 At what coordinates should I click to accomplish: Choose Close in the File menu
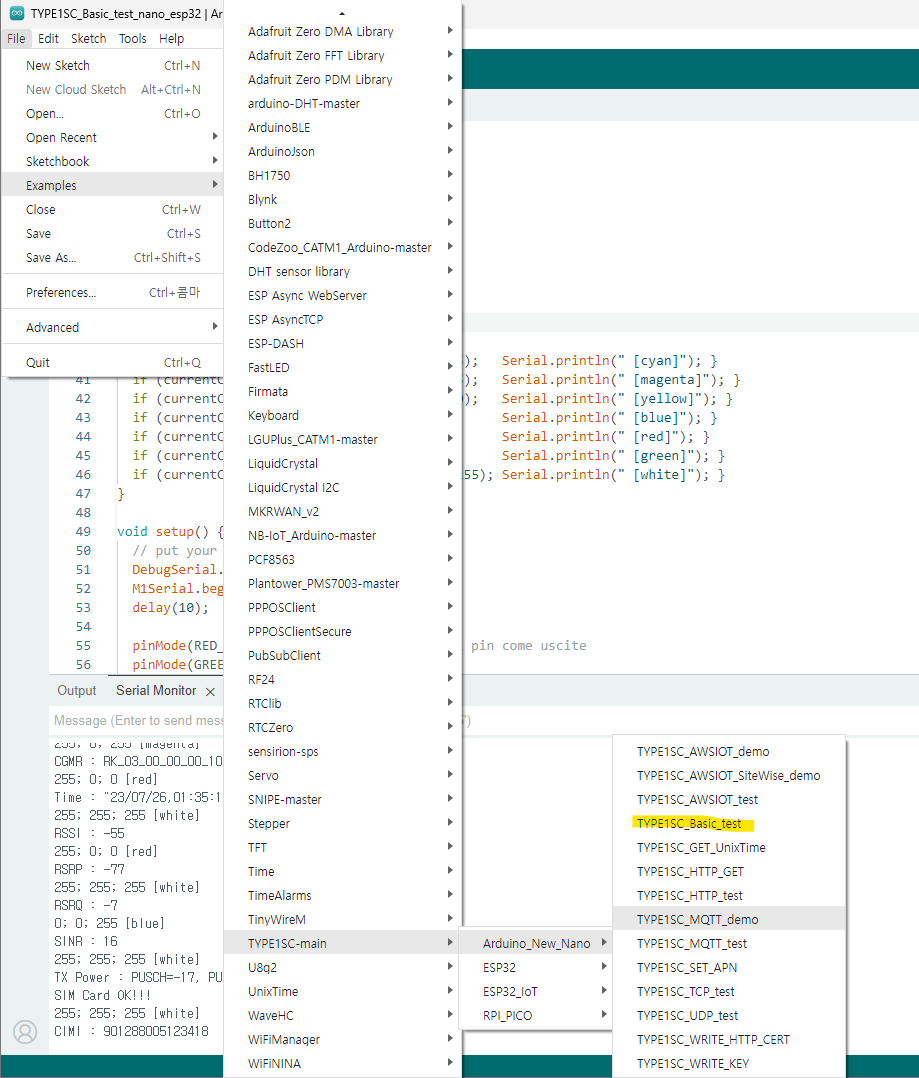[x=113, y=210]
